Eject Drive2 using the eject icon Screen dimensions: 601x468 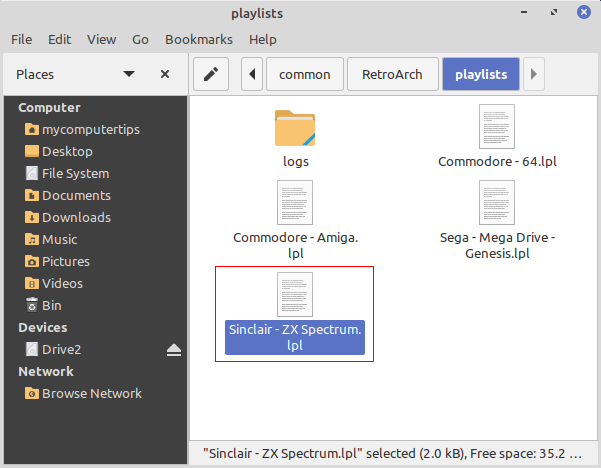pos(173,350)
